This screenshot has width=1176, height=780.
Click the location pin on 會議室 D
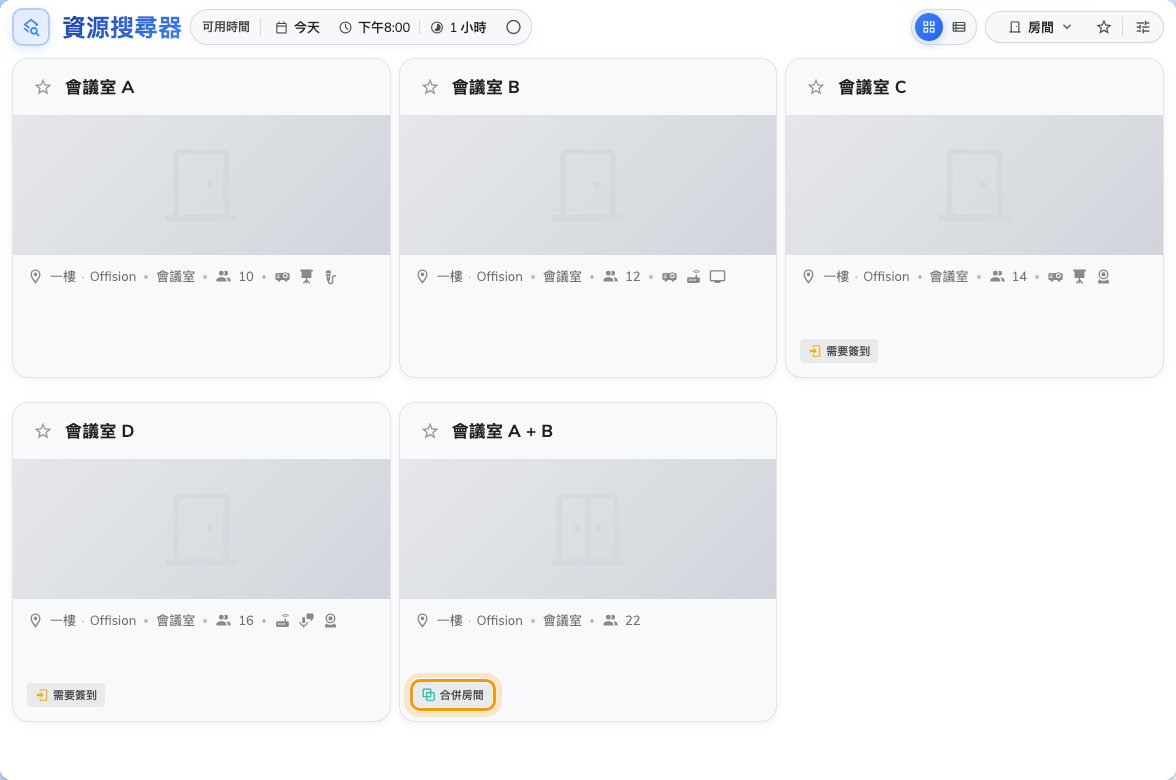(x=35, y=620)
